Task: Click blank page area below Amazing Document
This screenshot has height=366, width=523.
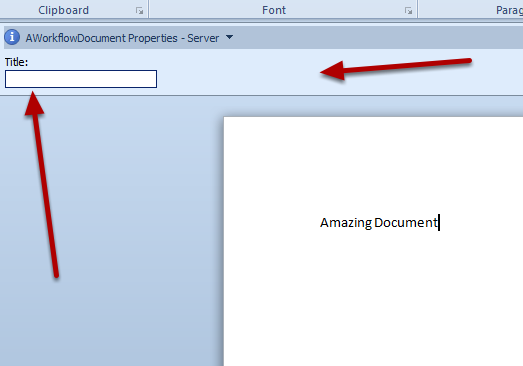Action: tap(374, 297)
